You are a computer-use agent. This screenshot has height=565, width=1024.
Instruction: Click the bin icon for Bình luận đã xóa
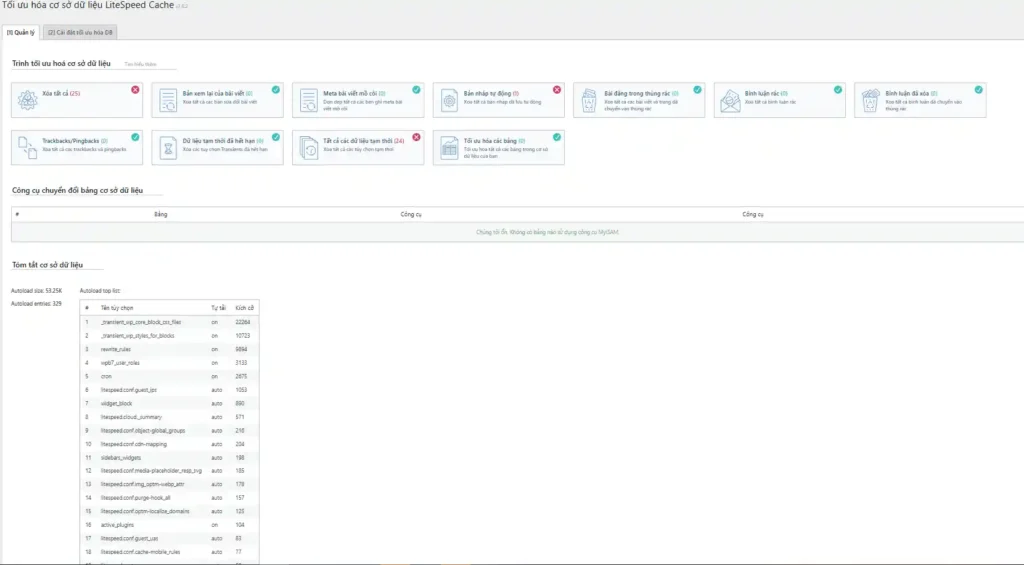click(x=871, y=101)
